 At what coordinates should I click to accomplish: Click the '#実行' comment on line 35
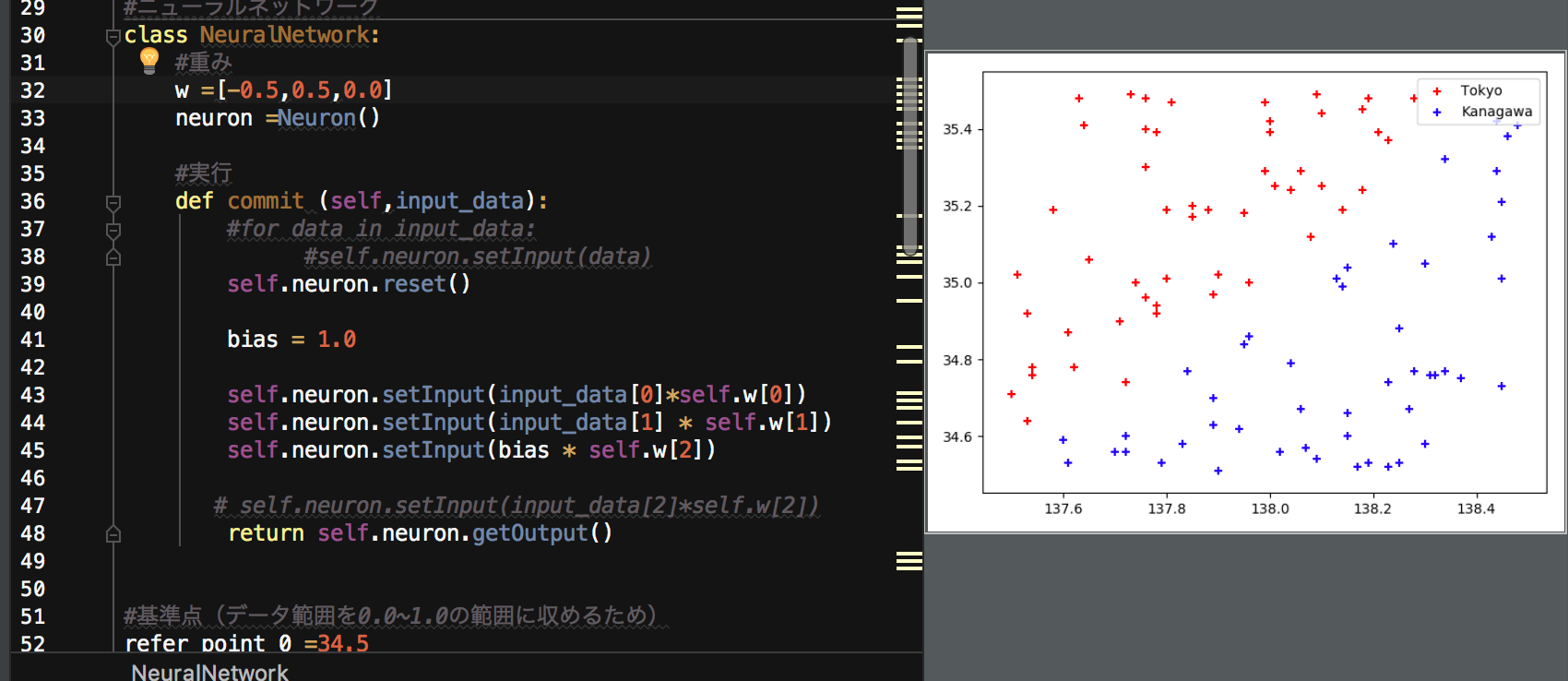tap(204, 173)
